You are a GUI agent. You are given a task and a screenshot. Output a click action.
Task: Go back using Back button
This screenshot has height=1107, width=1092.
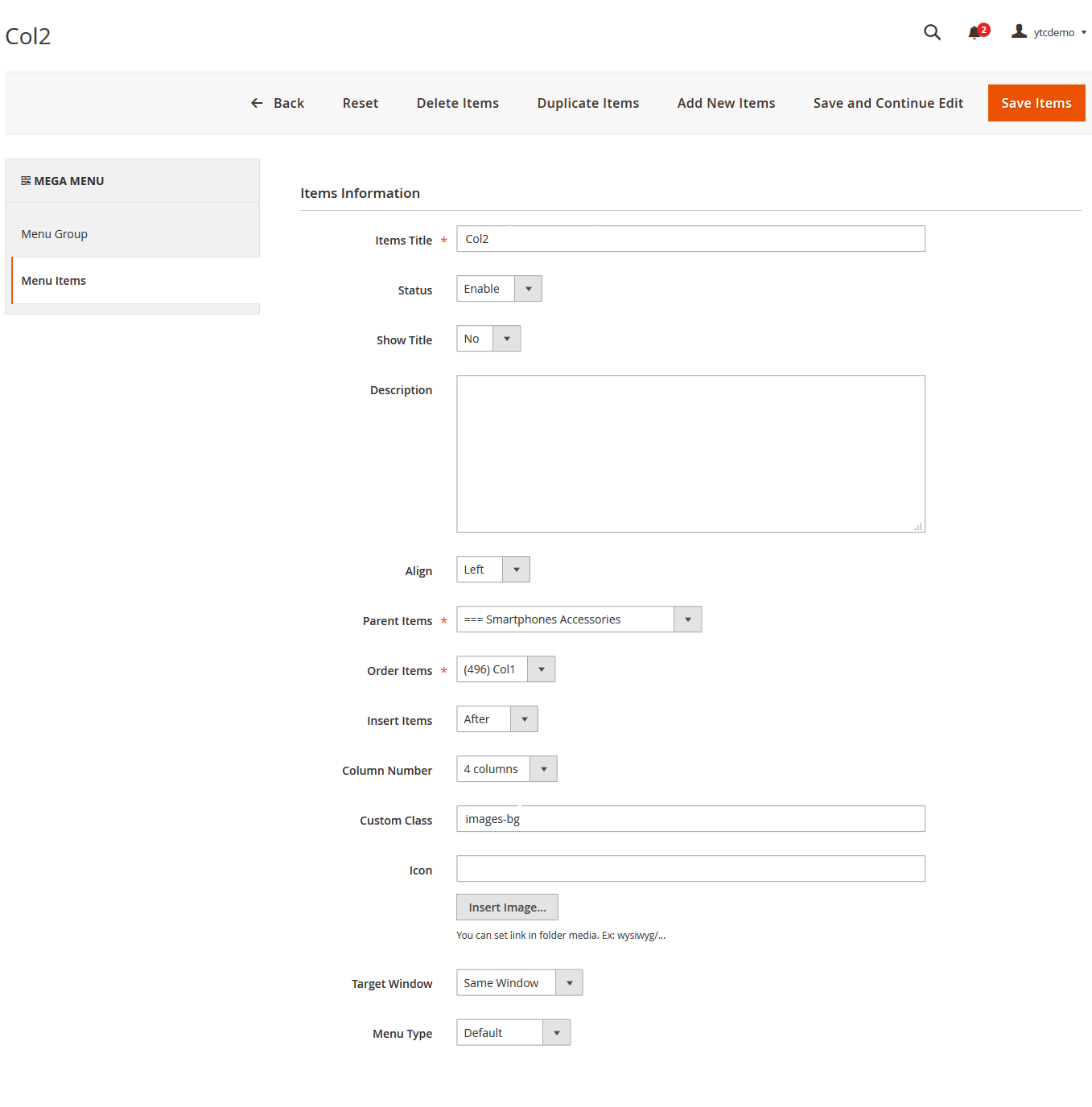click(x=278, y=103)
